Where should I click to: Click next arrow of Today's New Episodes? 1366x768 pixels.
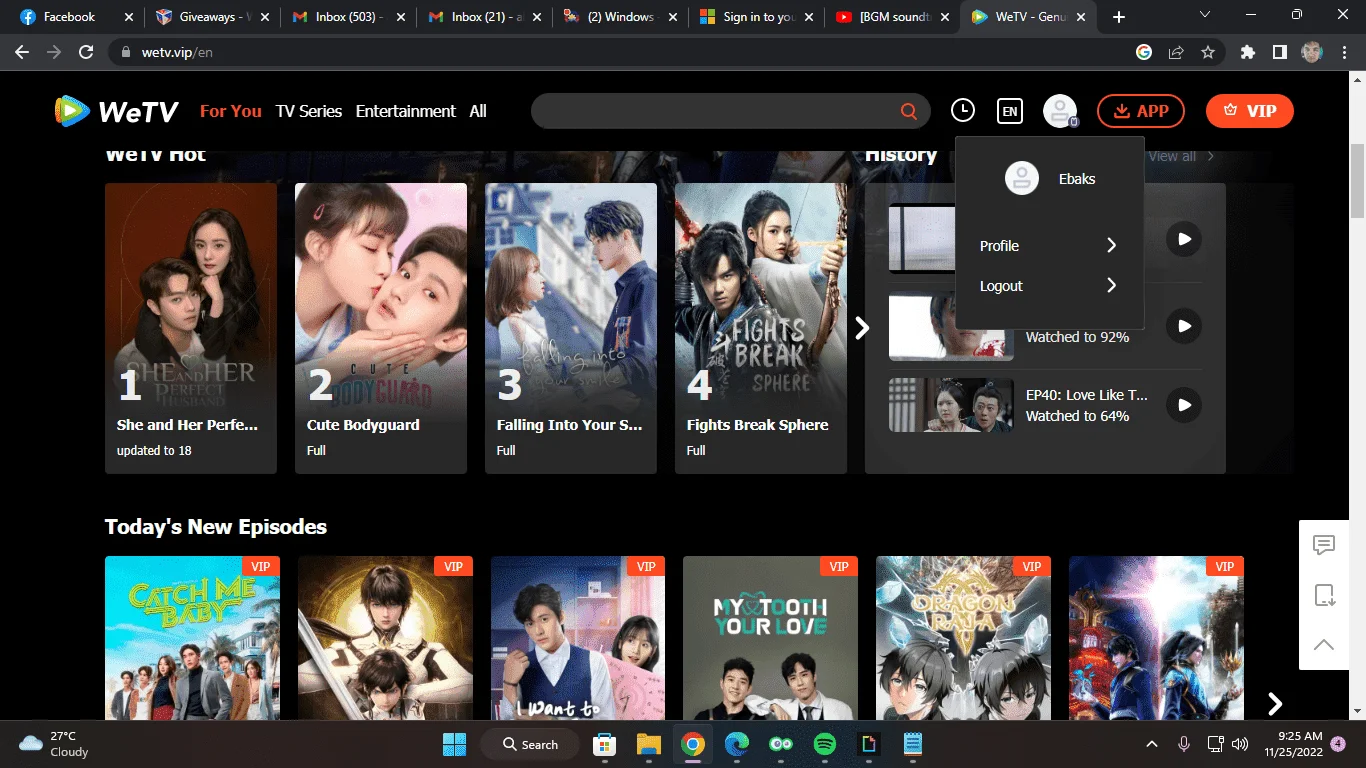[x=1275, y=704]
